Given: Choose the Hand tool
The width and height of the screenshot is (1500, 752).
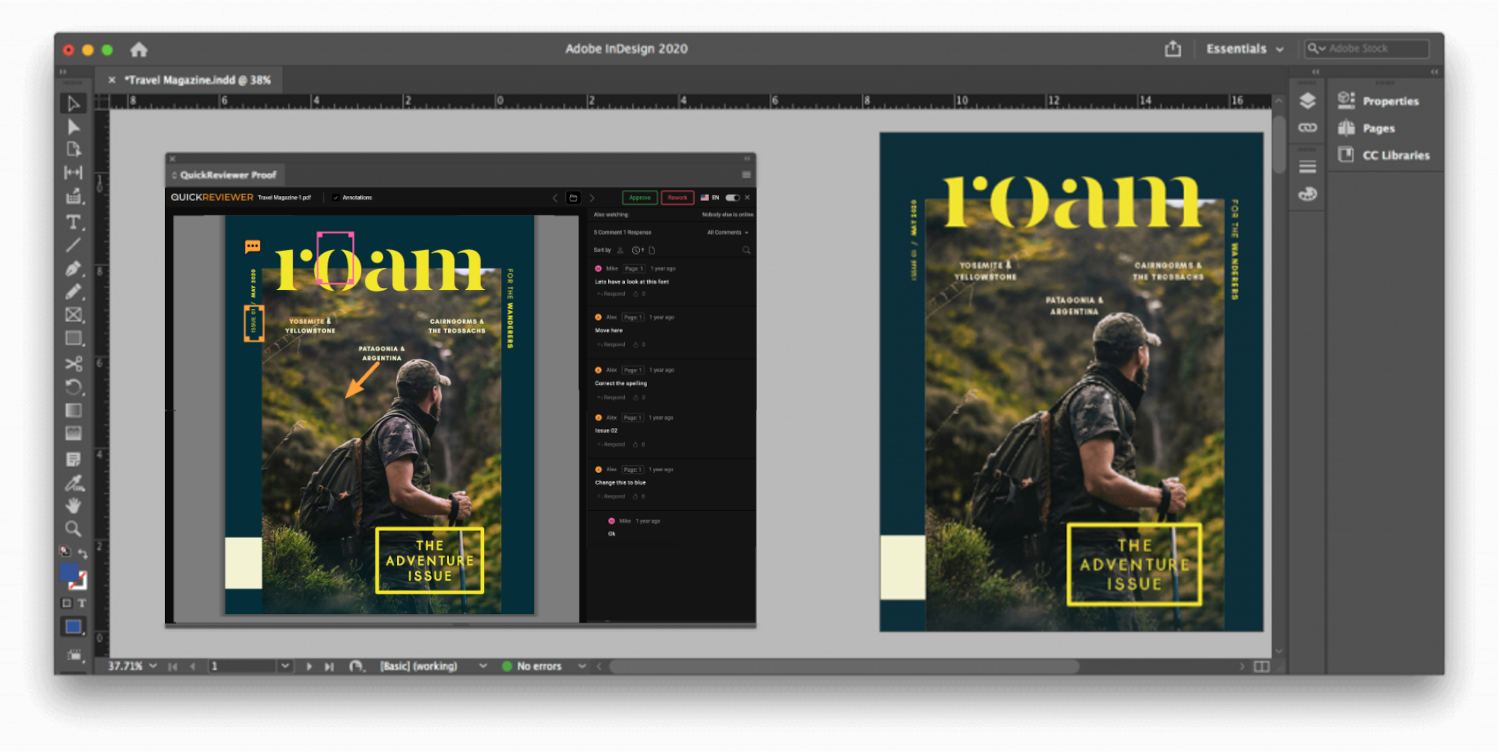Looking at the screenshot, I should click(73, 505).
